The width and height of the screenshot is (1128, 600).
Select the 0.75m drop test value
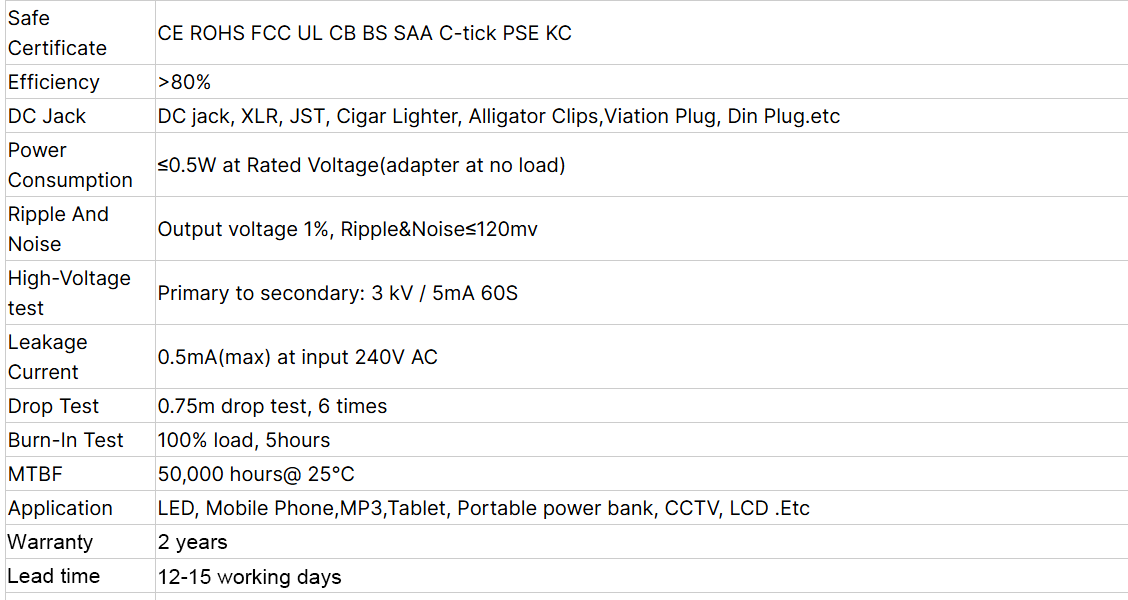pos(272,406)
